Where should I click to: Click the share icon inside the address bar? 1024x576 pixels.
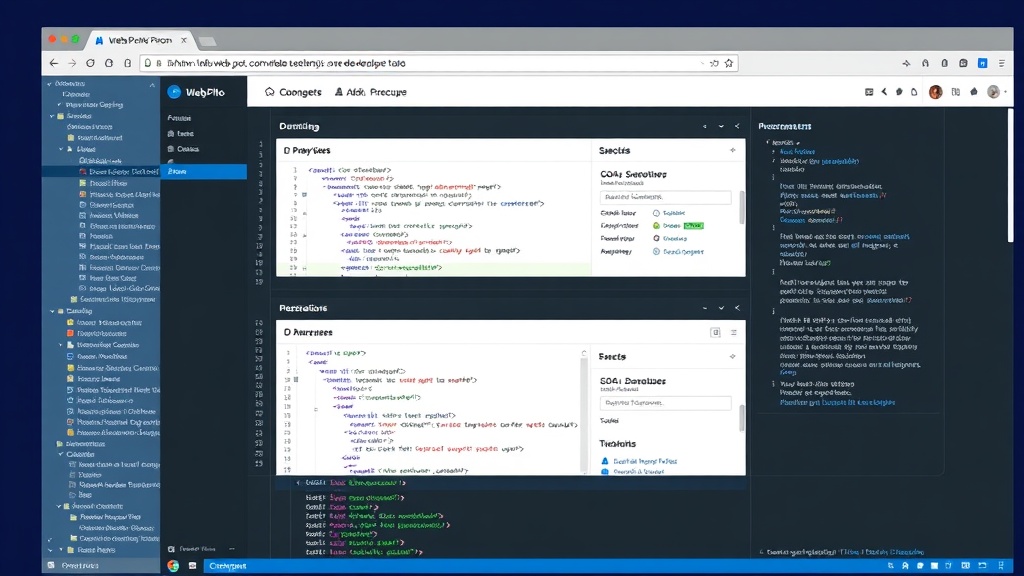click(714, 63)
